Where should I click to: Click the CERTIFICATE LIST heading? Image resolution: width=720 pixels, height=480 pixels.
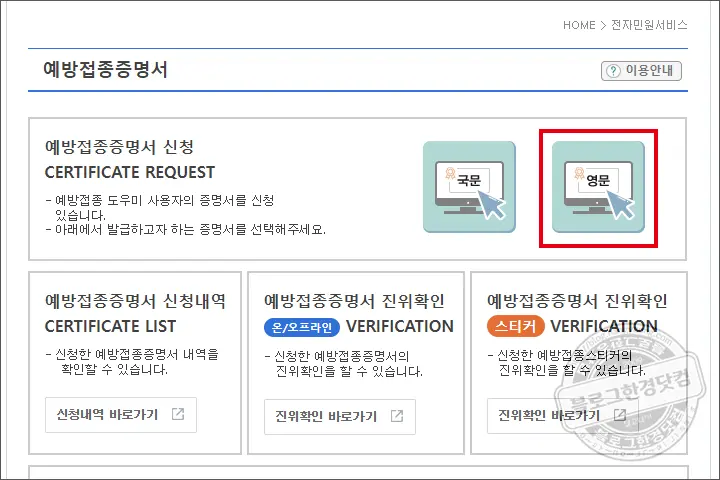coord(110,326)
